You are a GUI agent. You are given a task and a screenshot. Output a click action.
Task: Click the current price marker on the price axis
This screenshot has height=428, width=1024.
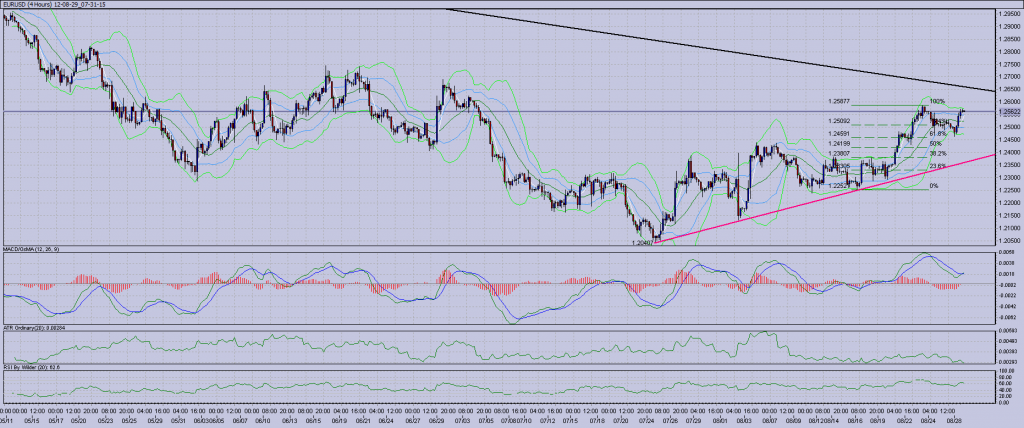[1008, 112]
